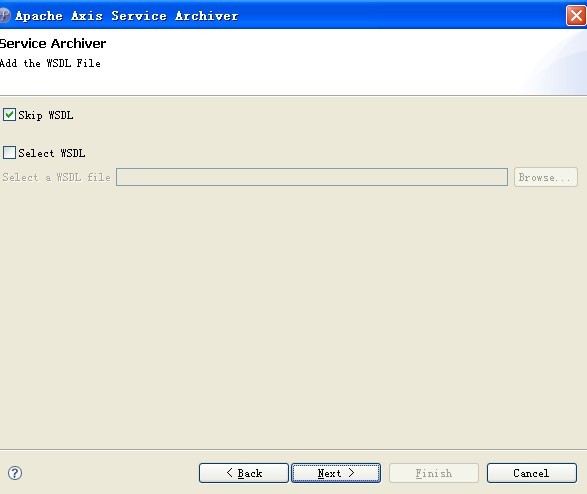The image size is (587, 494).
Task: Click the 'Service Archiver' heading
Action: (x=53, y=43)
